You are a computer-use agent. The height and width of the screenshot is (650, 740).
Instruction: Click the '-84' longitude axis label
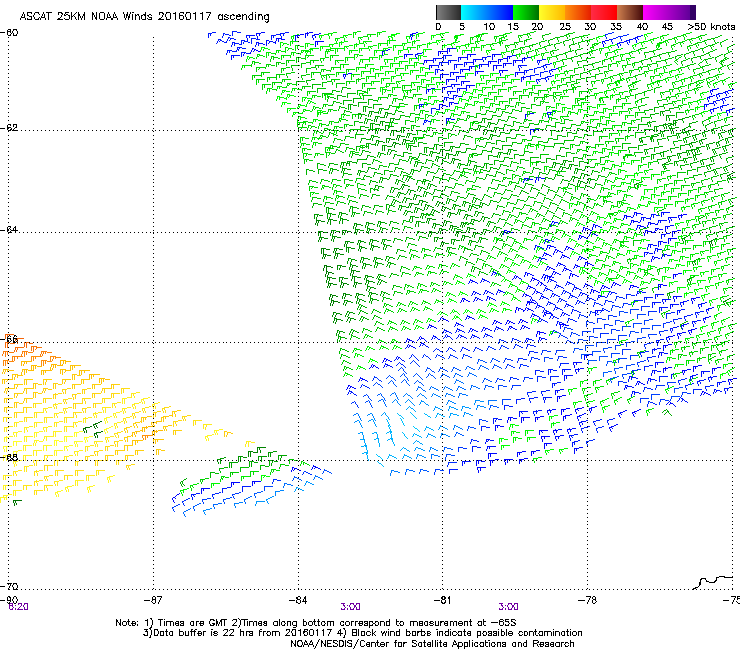[298, 599]
